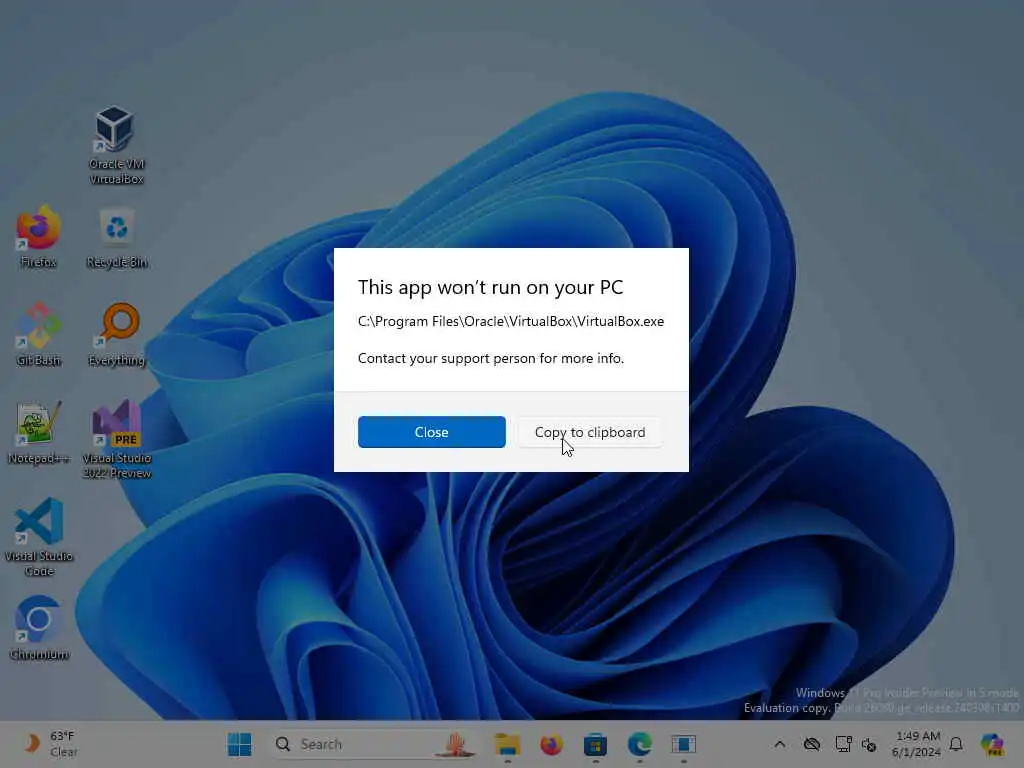Open the network status tray icon
1024x768 pixels.
coord(843,744)
